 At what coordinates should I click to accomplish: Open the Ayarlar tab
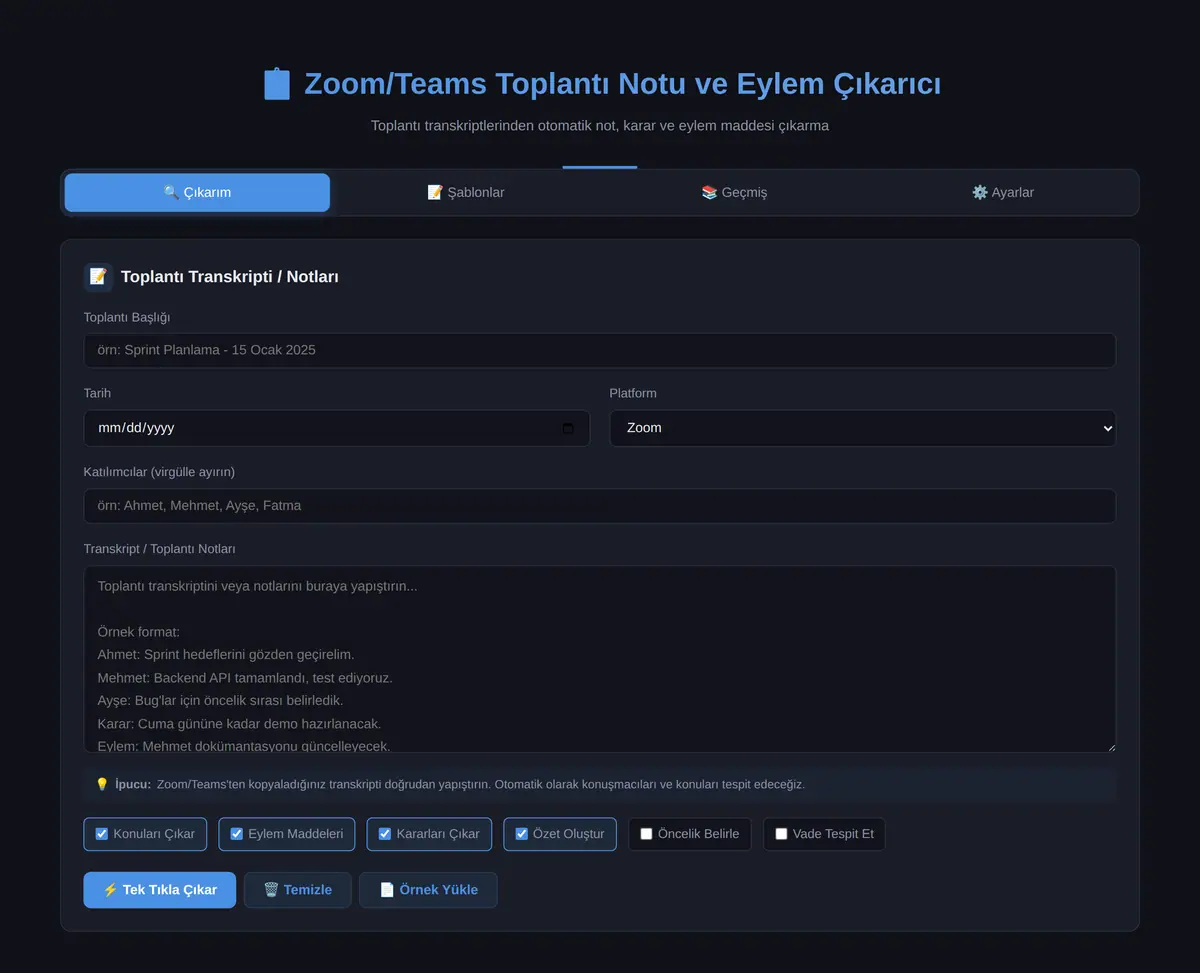pos(1003,192)
